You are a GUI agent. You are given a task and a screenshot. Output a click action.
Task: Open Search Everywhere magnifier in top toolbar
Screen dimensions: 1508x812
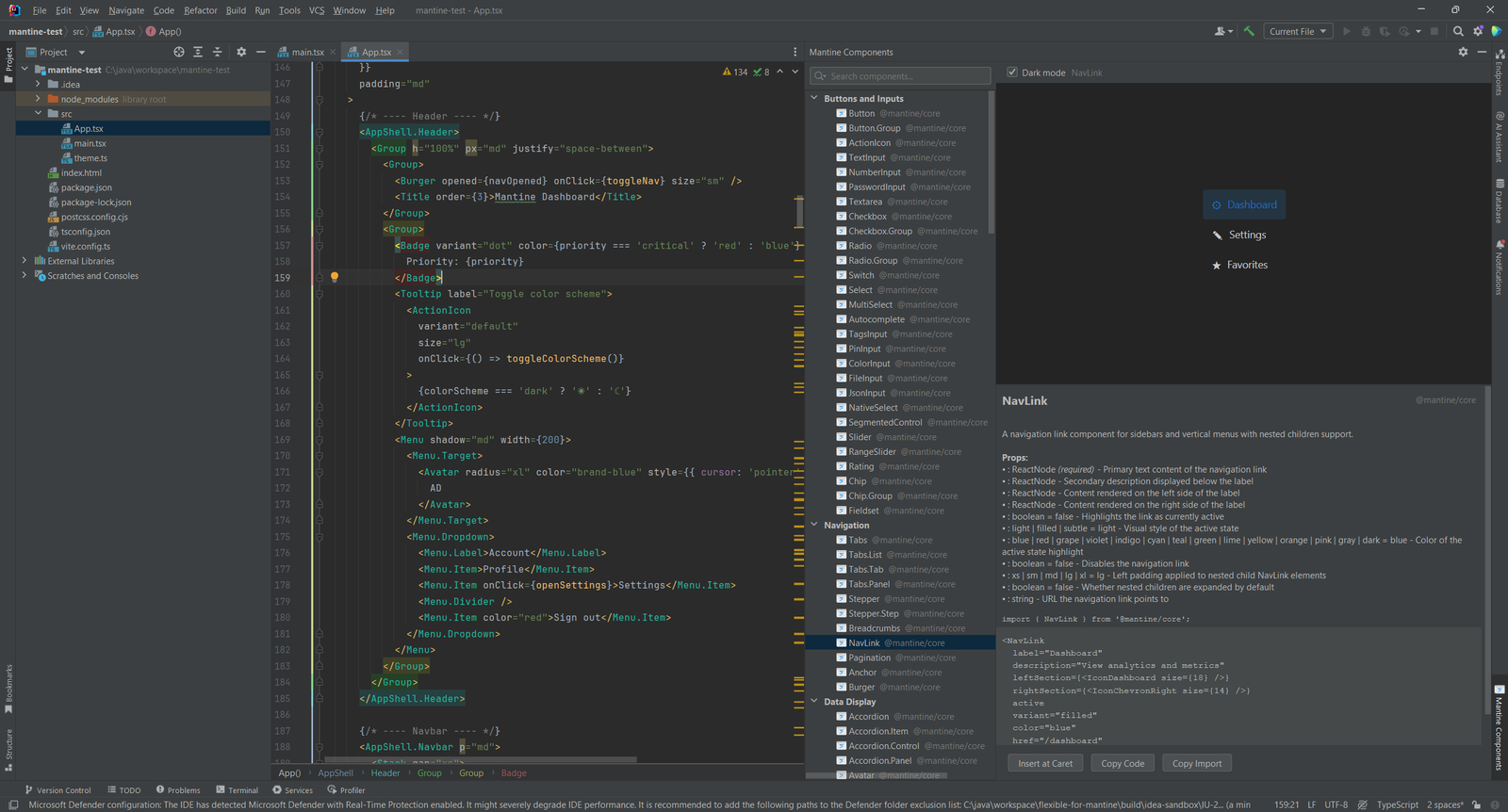click(1458, 31)
